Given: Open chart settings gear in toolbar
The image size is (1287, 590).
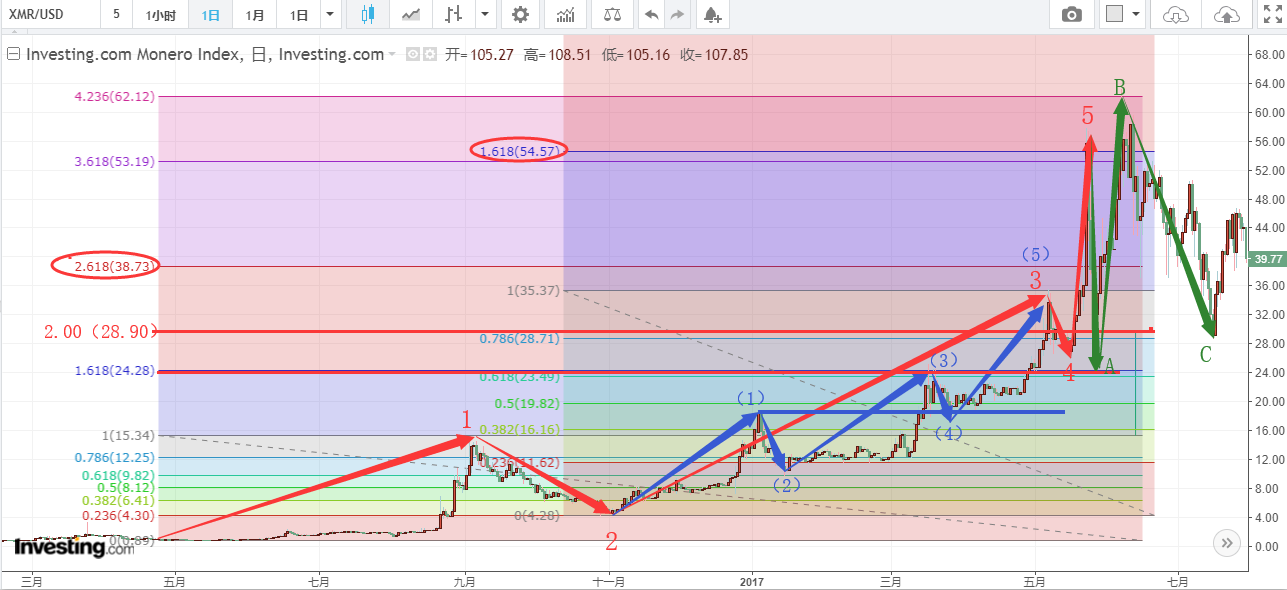Looking at the screenshot, I should pos(520,15).
